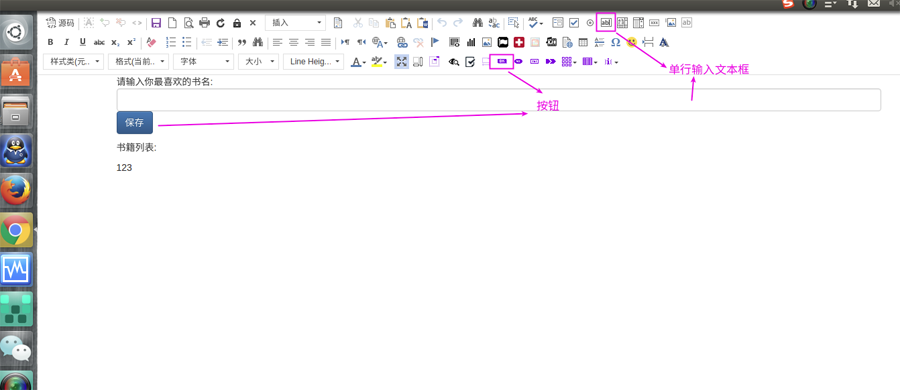Click the book name text input field
This screenshot has height=390, width=900.
pyautogui.click(x=498, y=100)
